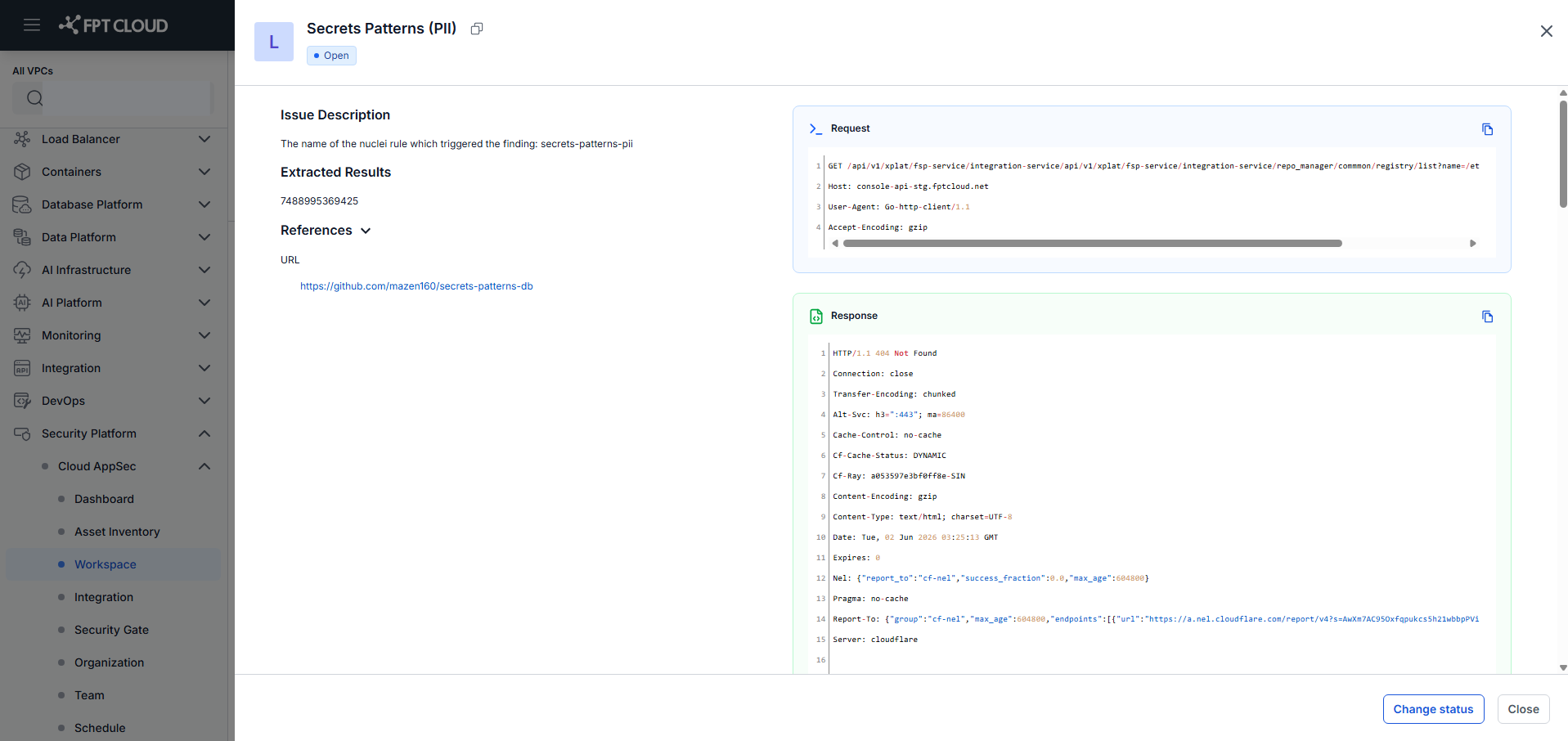Click the Database Platform icon
The image size is (1568, 741).
coord(22,204)
